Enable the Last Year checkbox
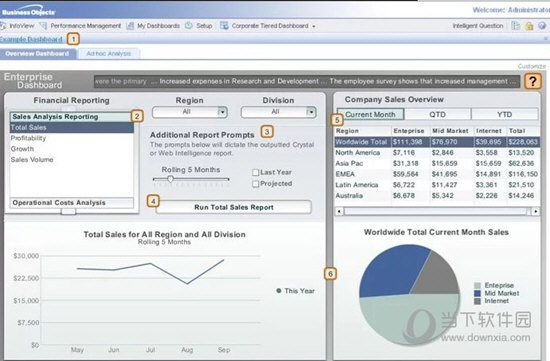The height and width of the screenshot is (361, 550). [256, 172]
